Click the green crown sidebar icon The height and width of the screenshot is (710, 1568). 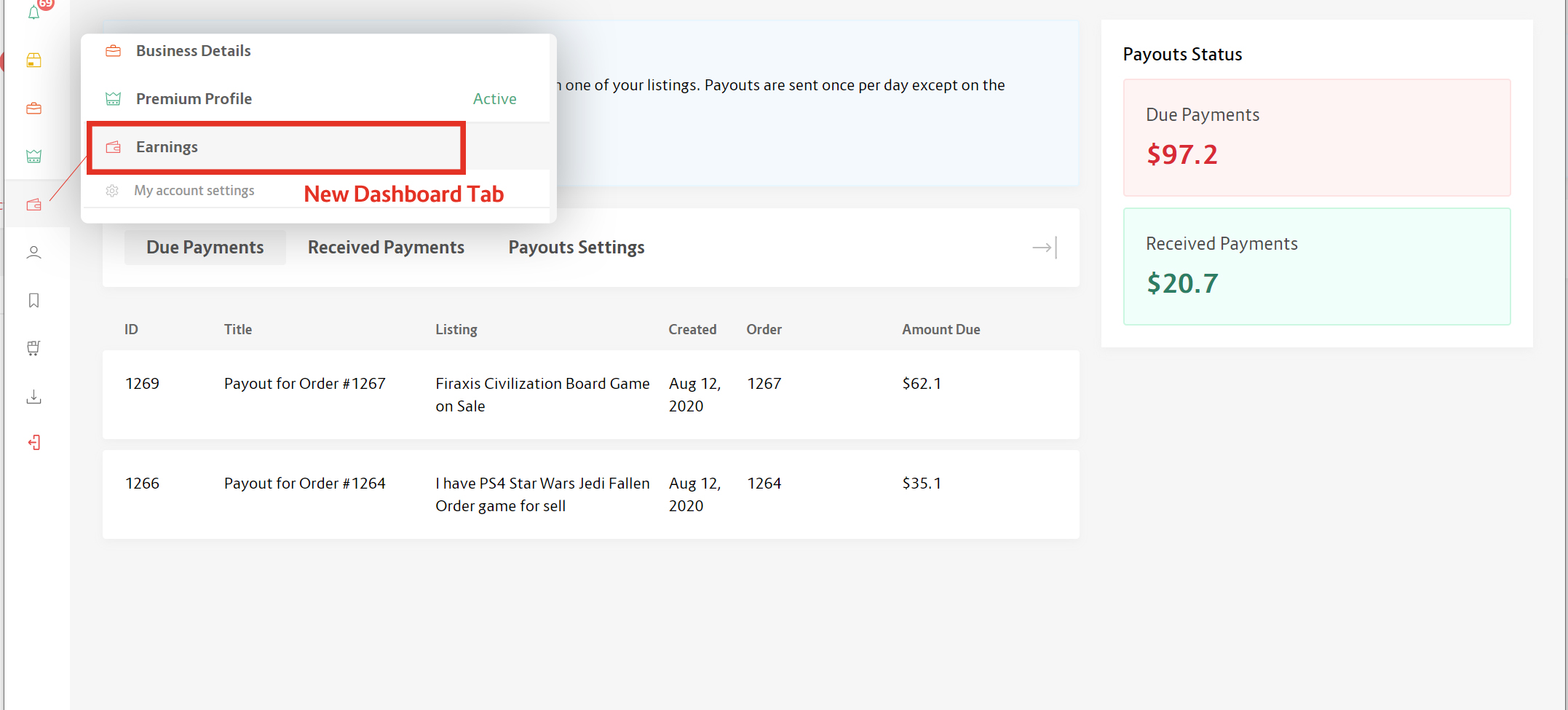(33, 156)
